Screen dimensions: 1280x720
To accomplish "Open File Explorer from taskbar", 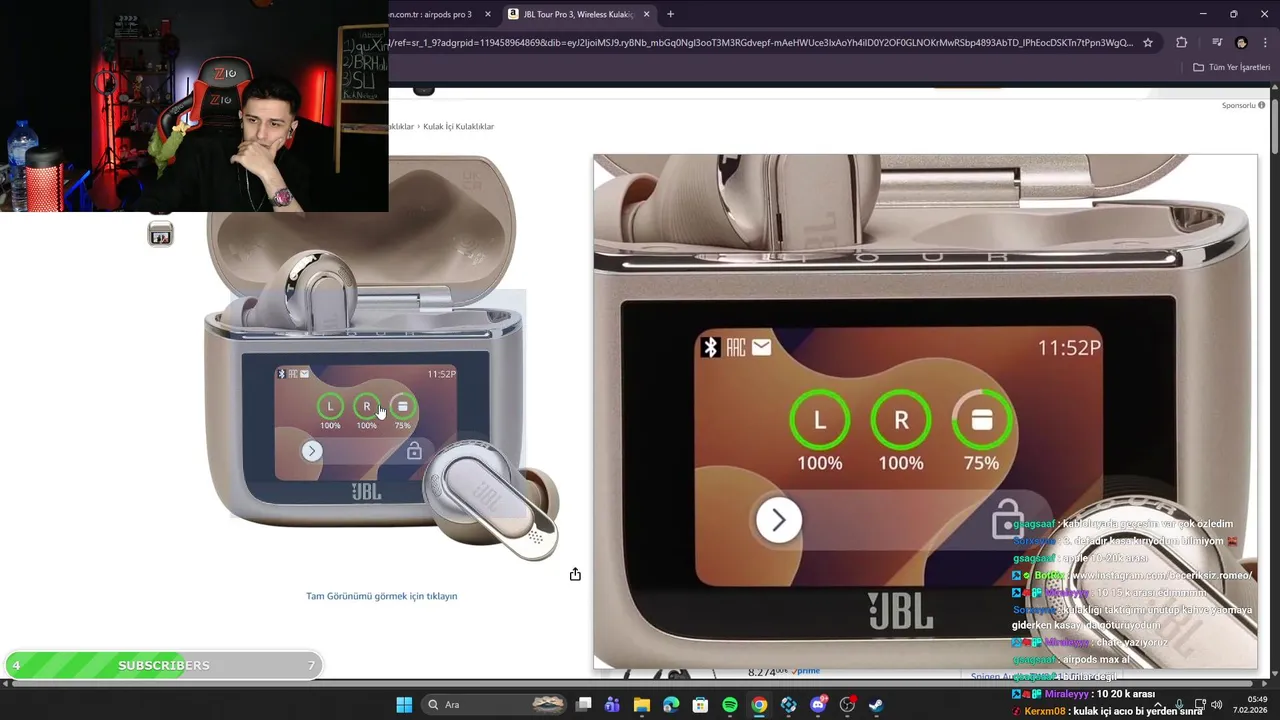I will [642, 705].
